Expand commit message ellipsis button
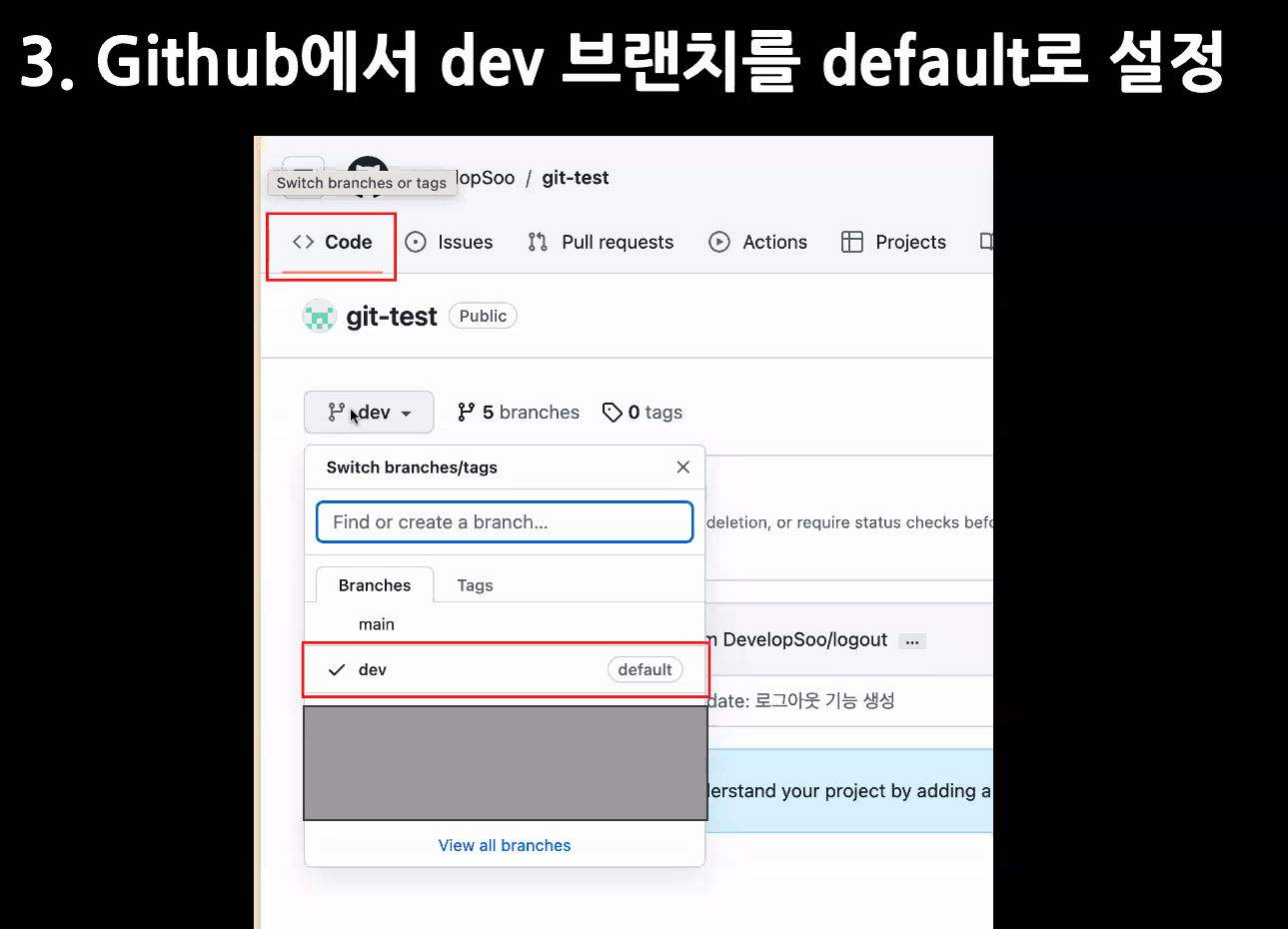 point(911,641)
